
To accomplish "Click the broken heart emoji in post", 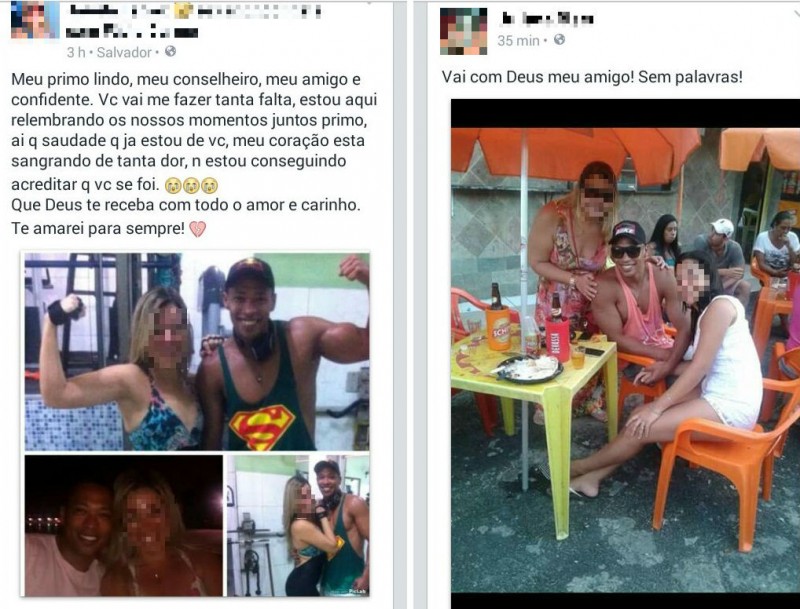I will [x=197, y=229].
